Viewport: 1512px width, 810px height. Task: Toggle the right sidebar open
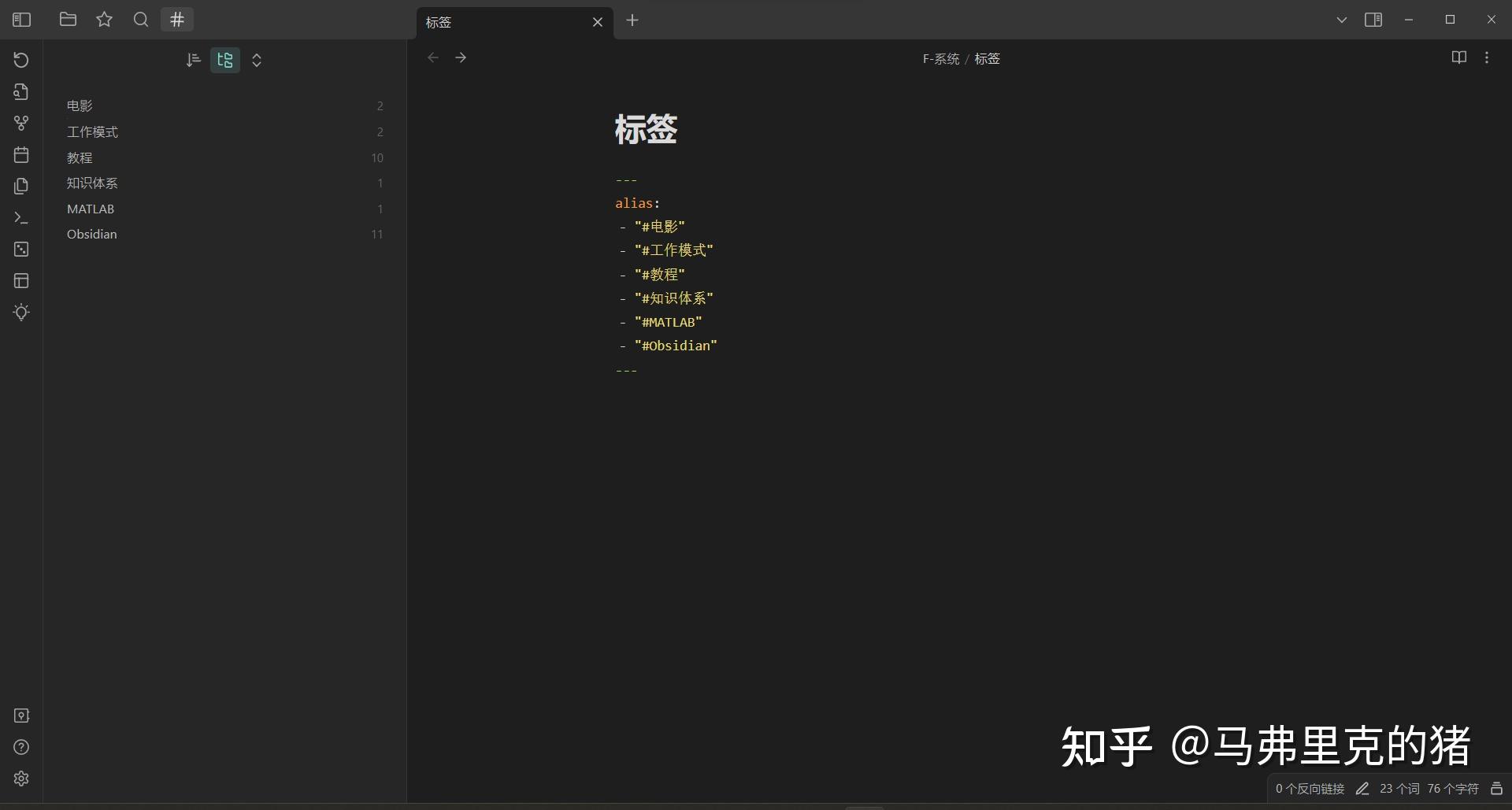click(1373, 20)
